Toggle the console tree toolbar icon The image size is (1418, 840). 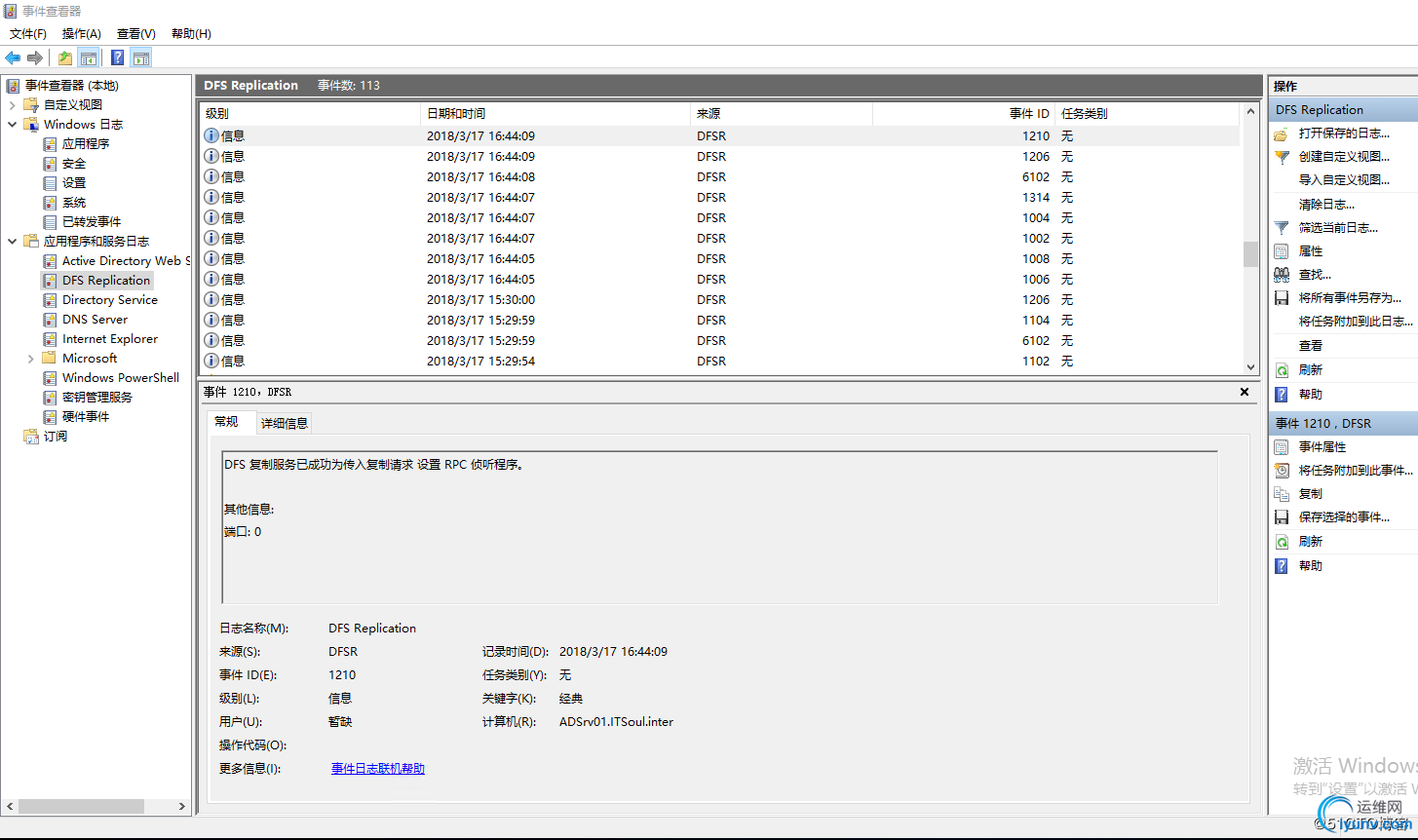pos(89,57)
